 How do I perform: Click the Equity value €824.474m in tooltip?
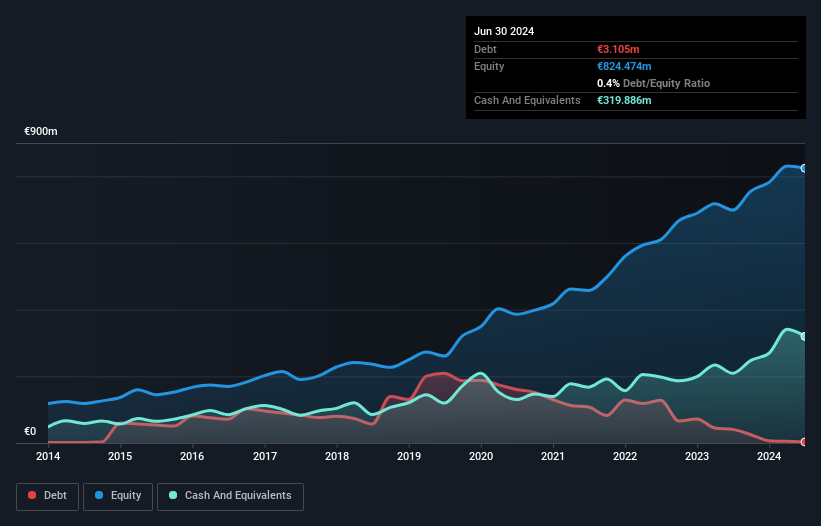[x=624, y=66]
